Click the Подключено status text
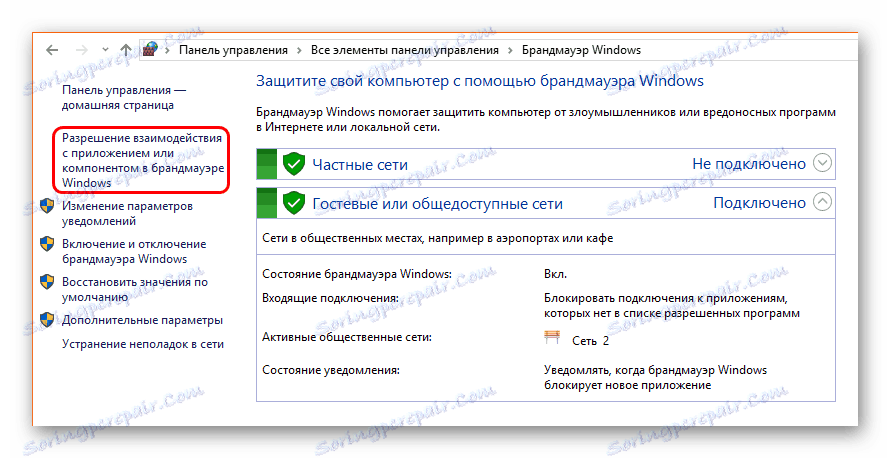This screenshot has height=458, width=890. 759,203
